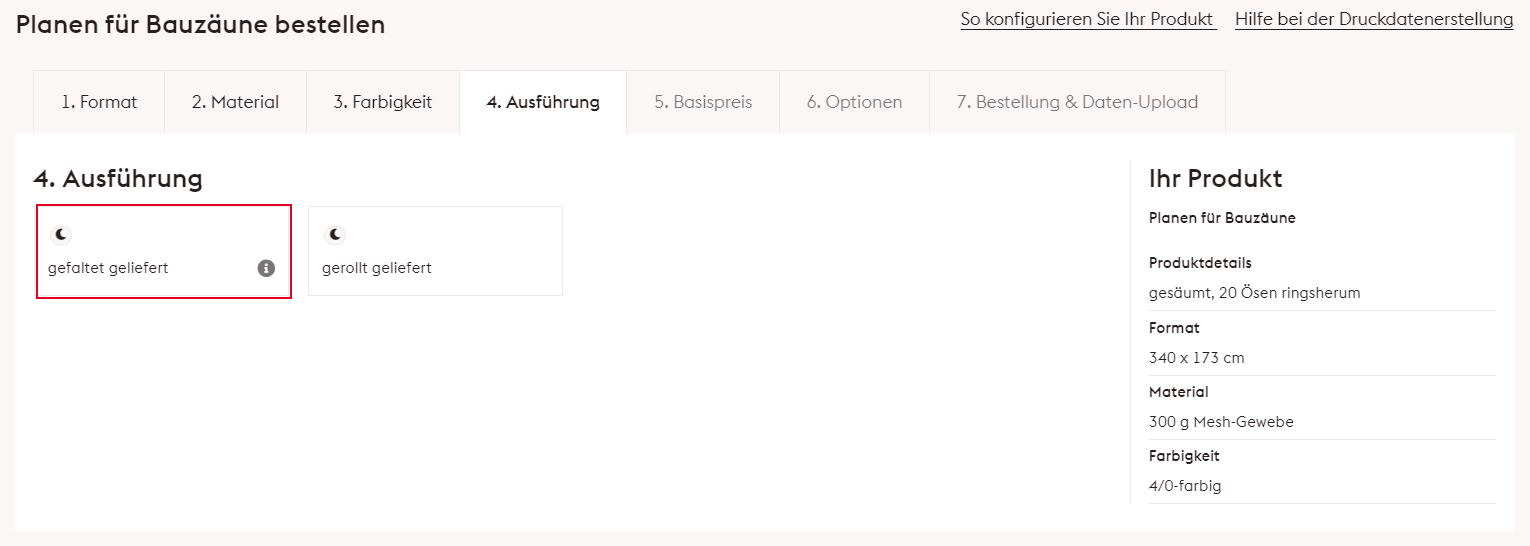
Task: Switch to the 2. Material tab
Action: tap(235, 102)
